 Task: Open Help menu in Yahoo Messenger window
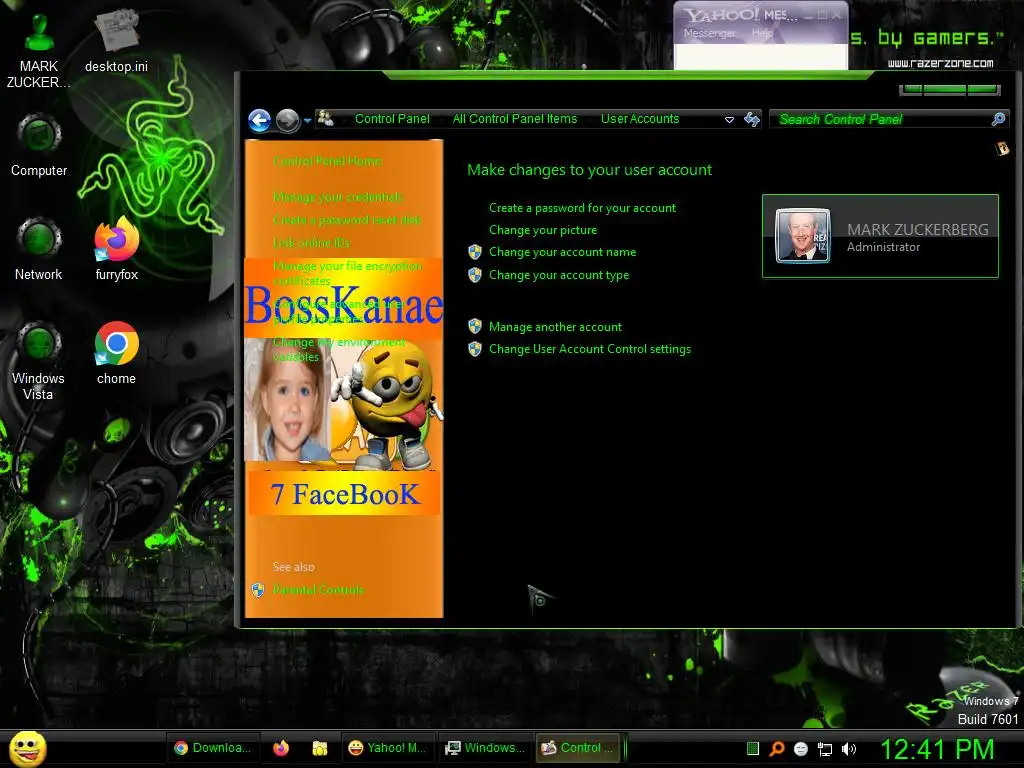click(x=762, y=33)
